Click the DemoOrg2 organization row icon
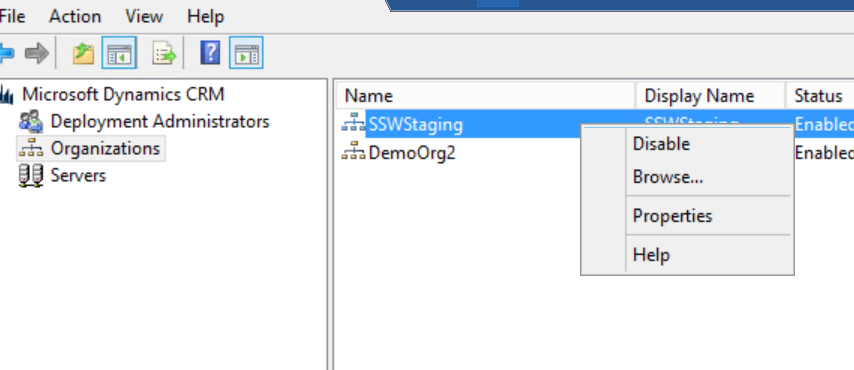Viewport: 854px width, 370px height. [353, 153]
